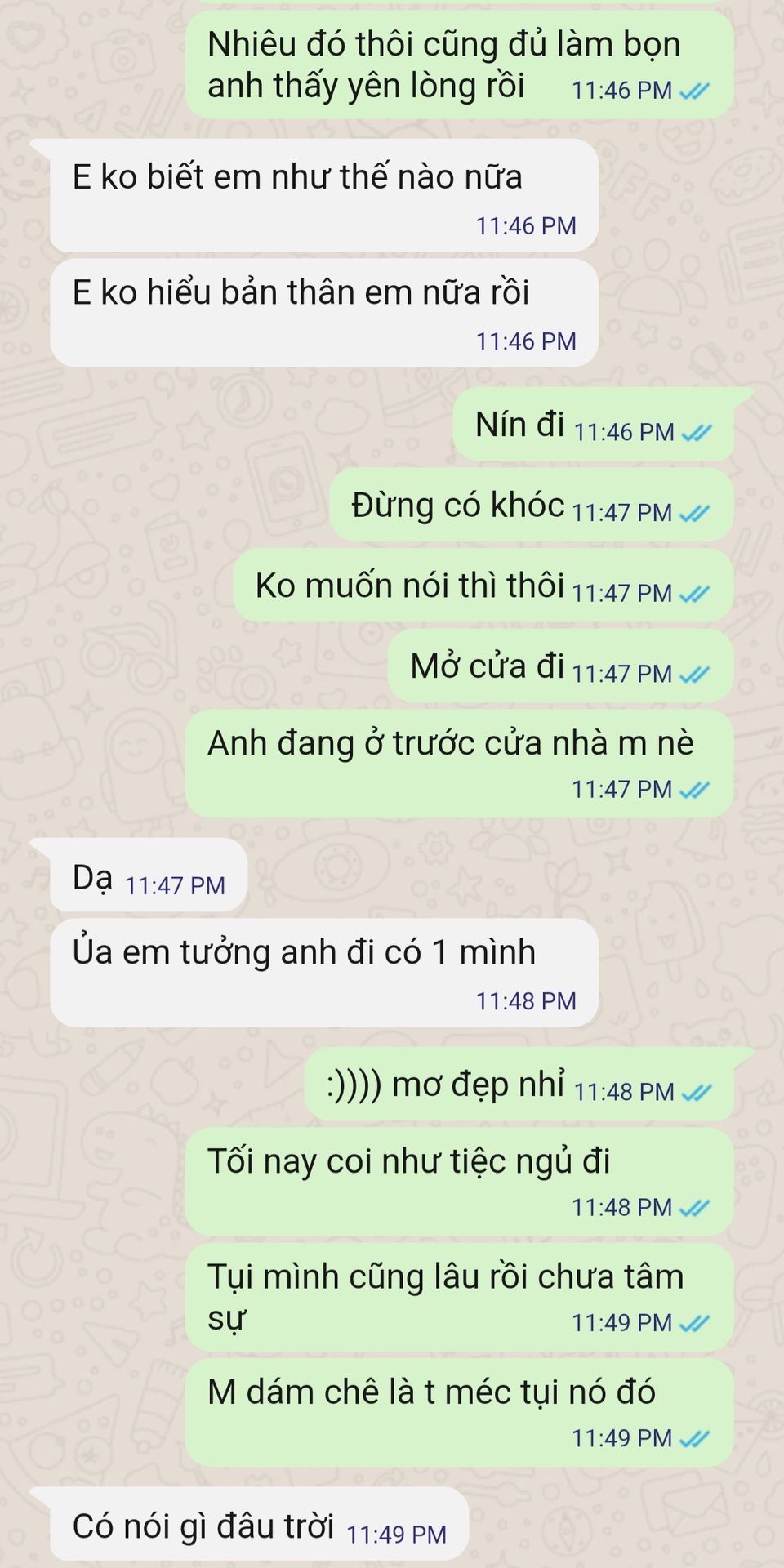Tap the 'Dạ' reply bubble
The width and height of the screenshot is (784, 1568).
tap(149, 875)
